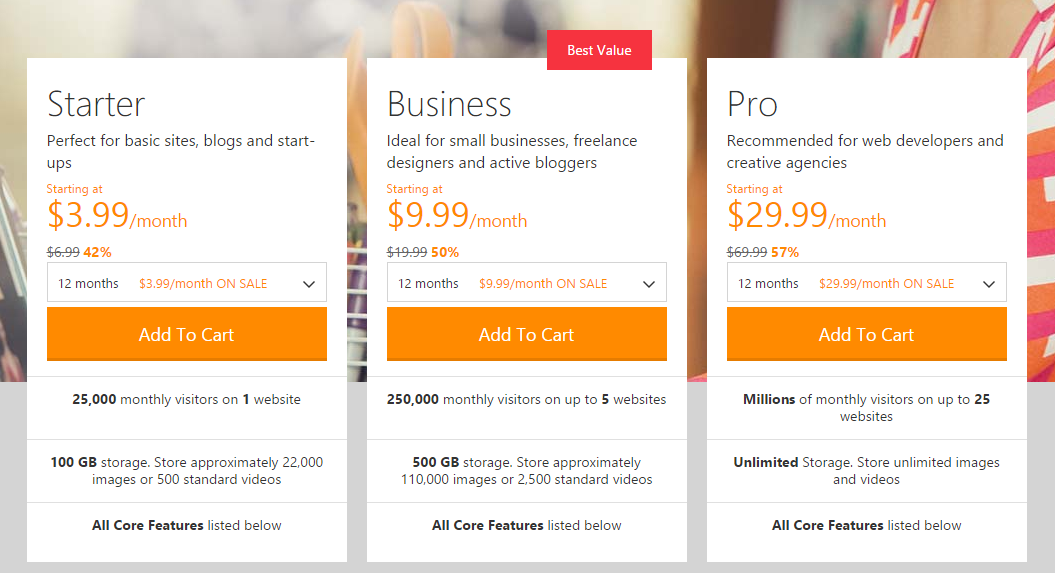The height and width of the screenshot is (573, 1055).
Task: Add the Business plan to cart
Action: [526, 334]
